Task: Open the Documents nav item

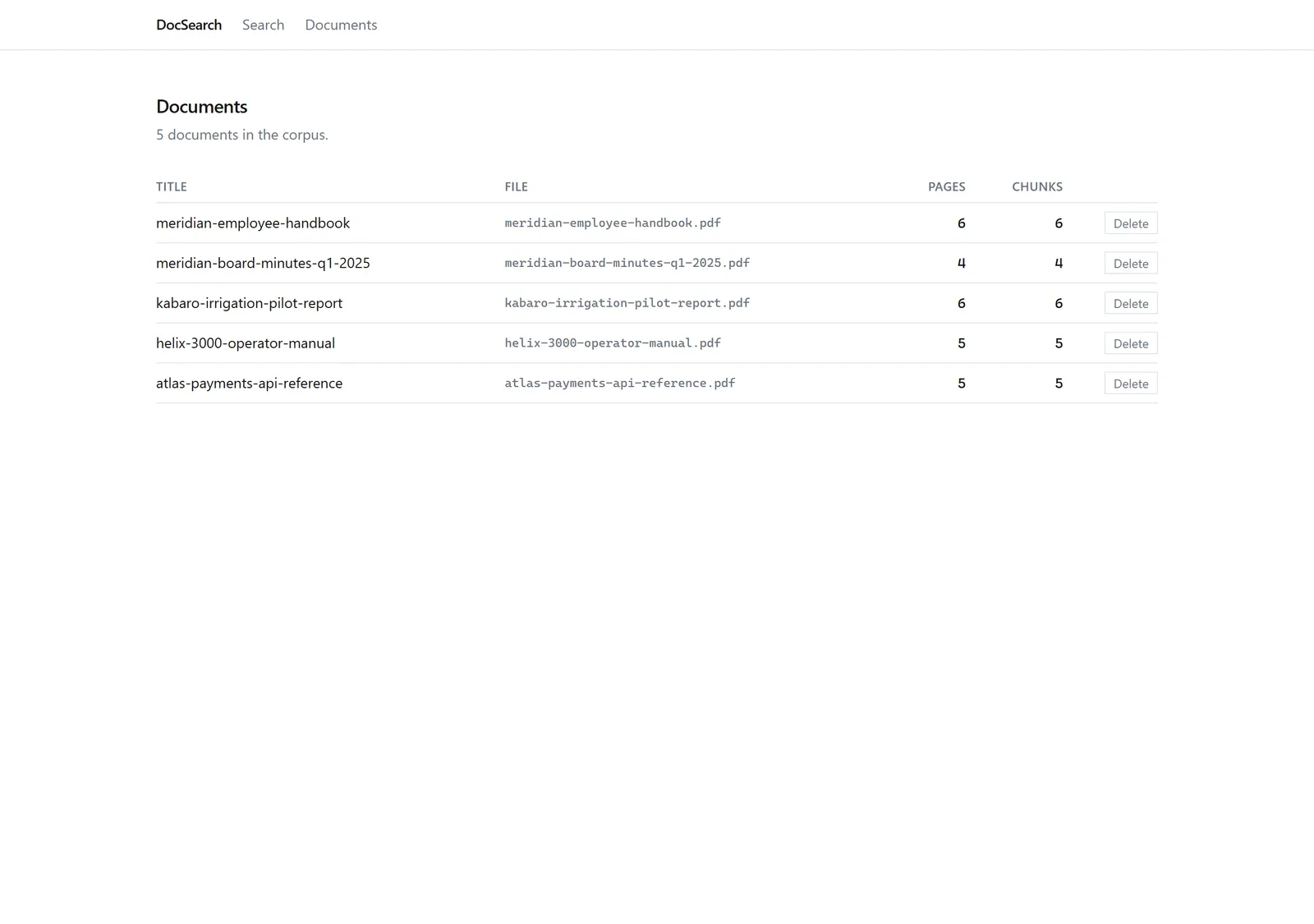Action: point(341,25)
